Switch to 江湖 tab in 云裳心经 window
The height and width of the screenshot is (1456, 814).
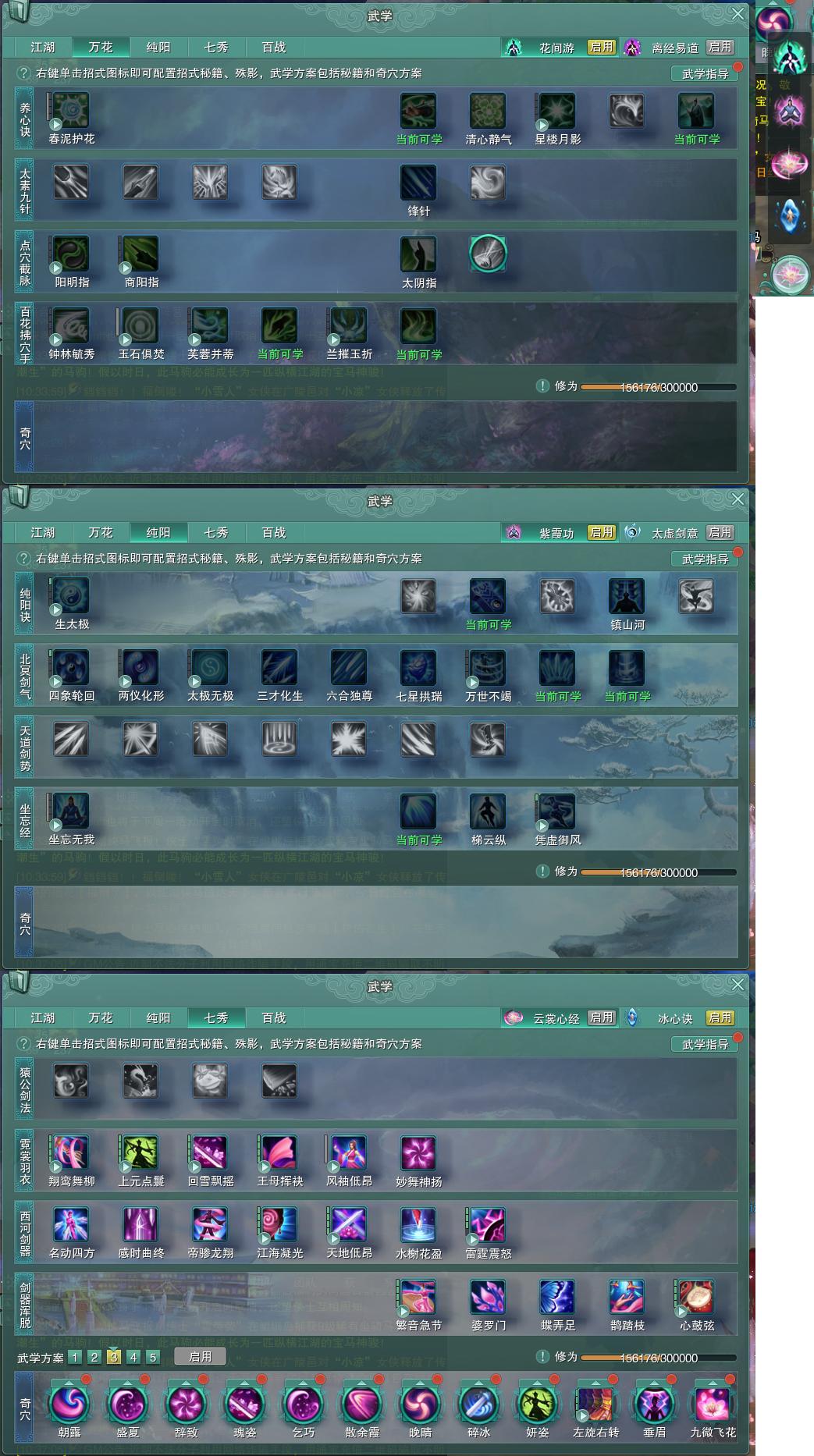click(x=43, y=1017)
